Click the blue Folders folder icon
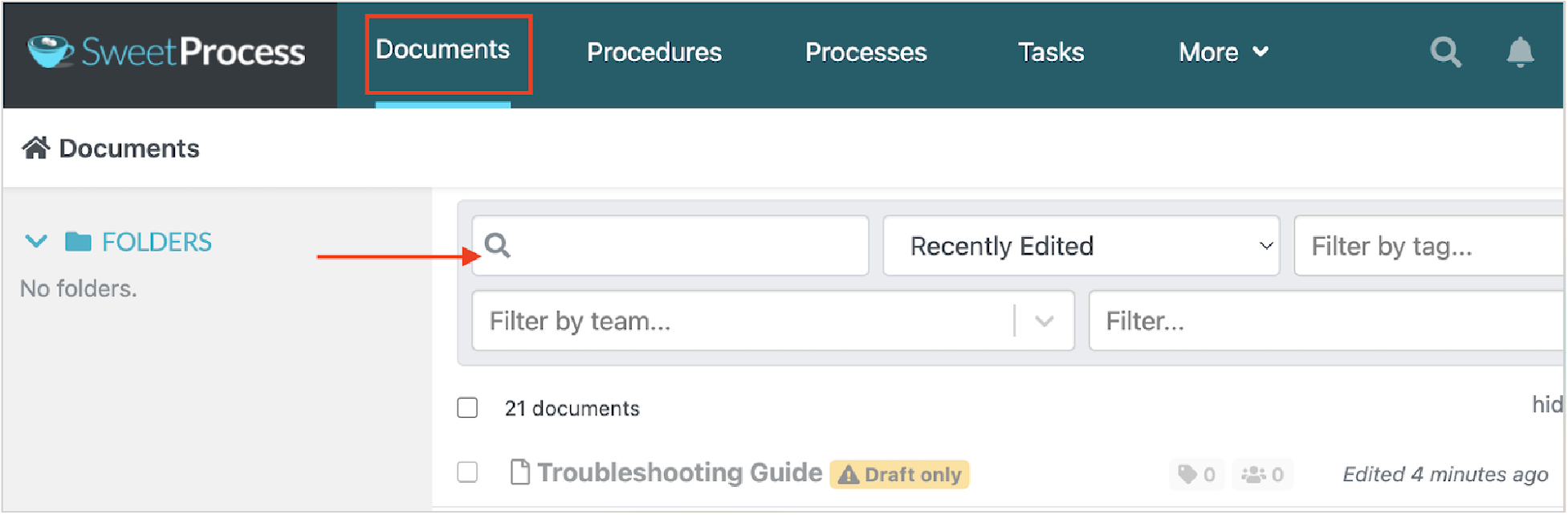Screen dimensions: 1568x515 tap(78, 242)
